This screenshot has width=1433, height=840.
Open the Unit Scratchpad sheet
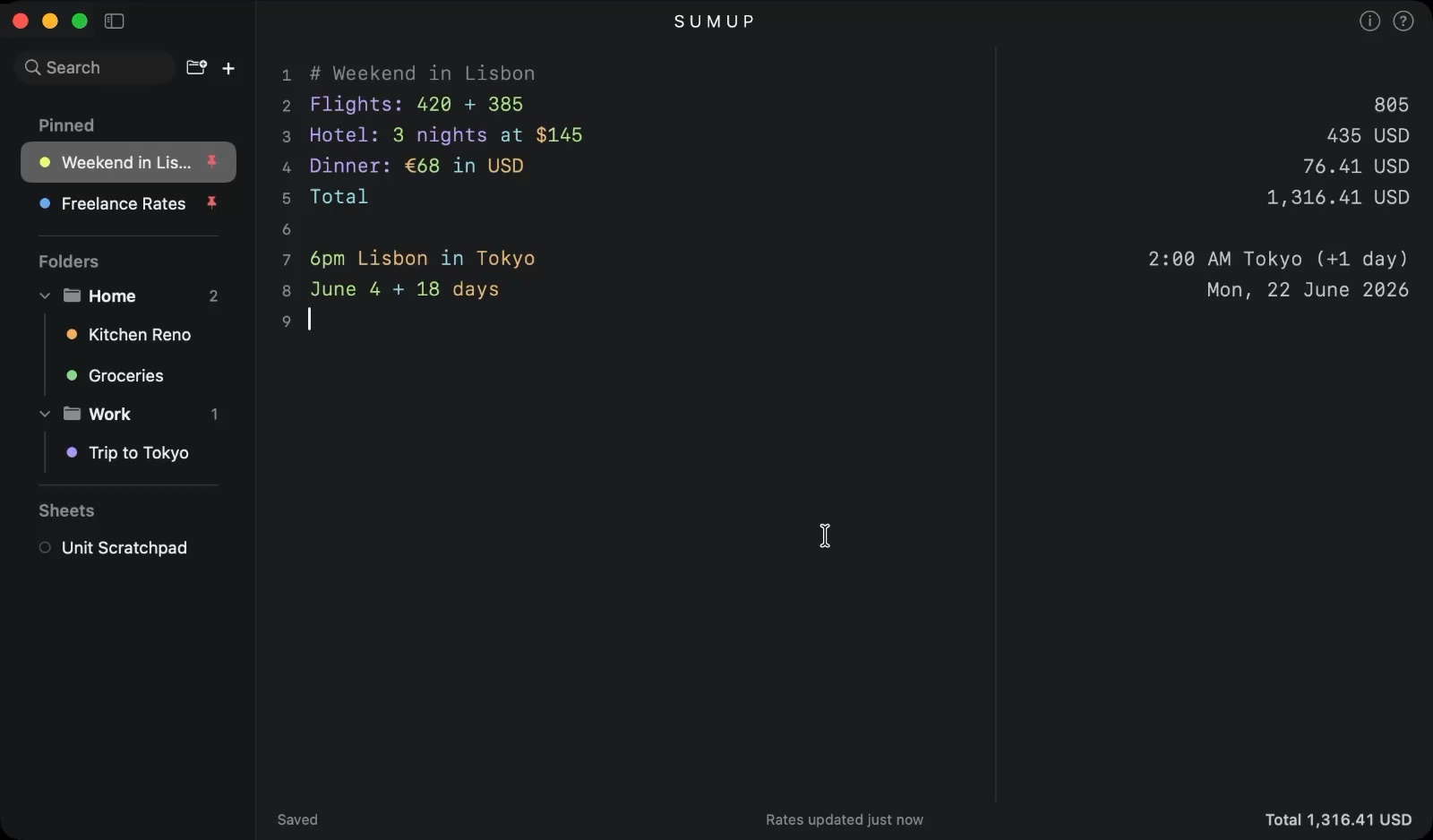(x=124, y=547)
